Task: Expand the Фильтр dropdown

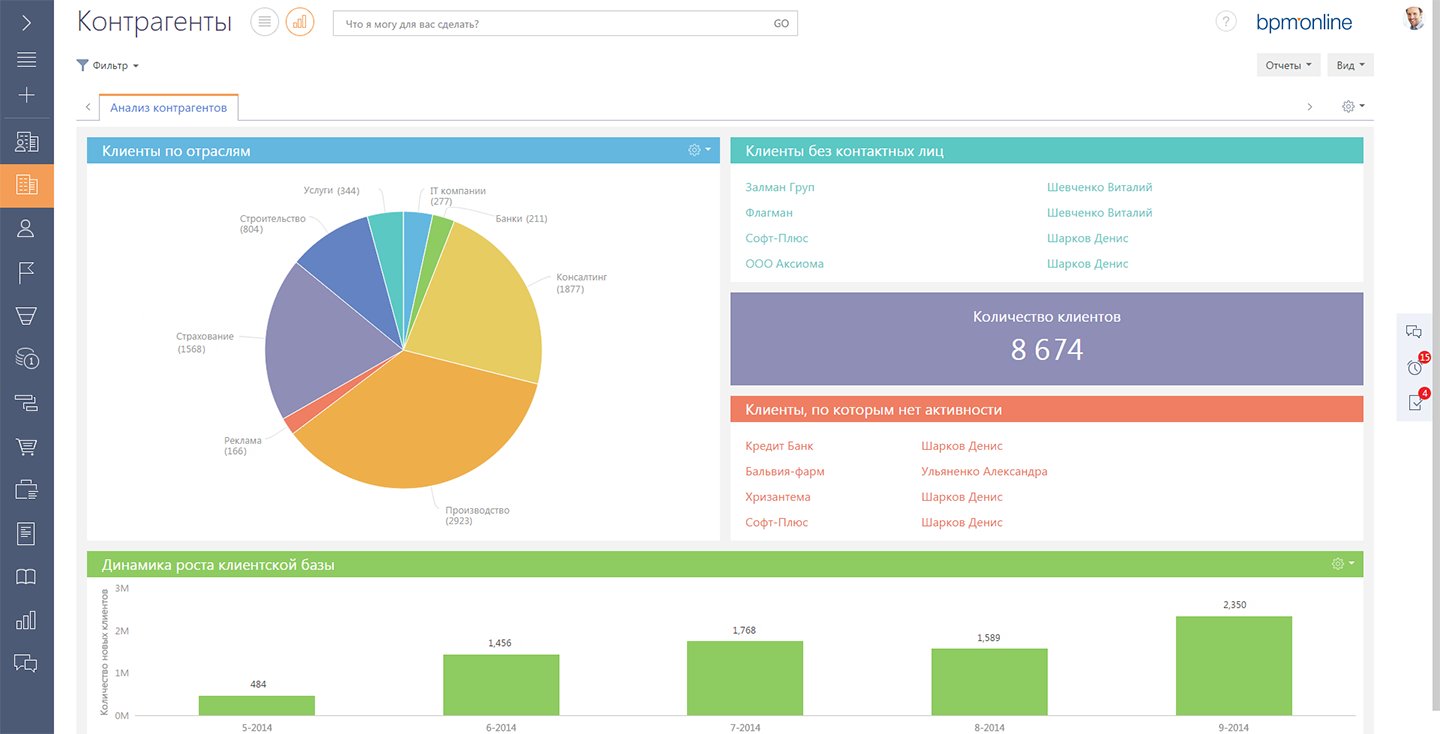Action: pos(108,66)
